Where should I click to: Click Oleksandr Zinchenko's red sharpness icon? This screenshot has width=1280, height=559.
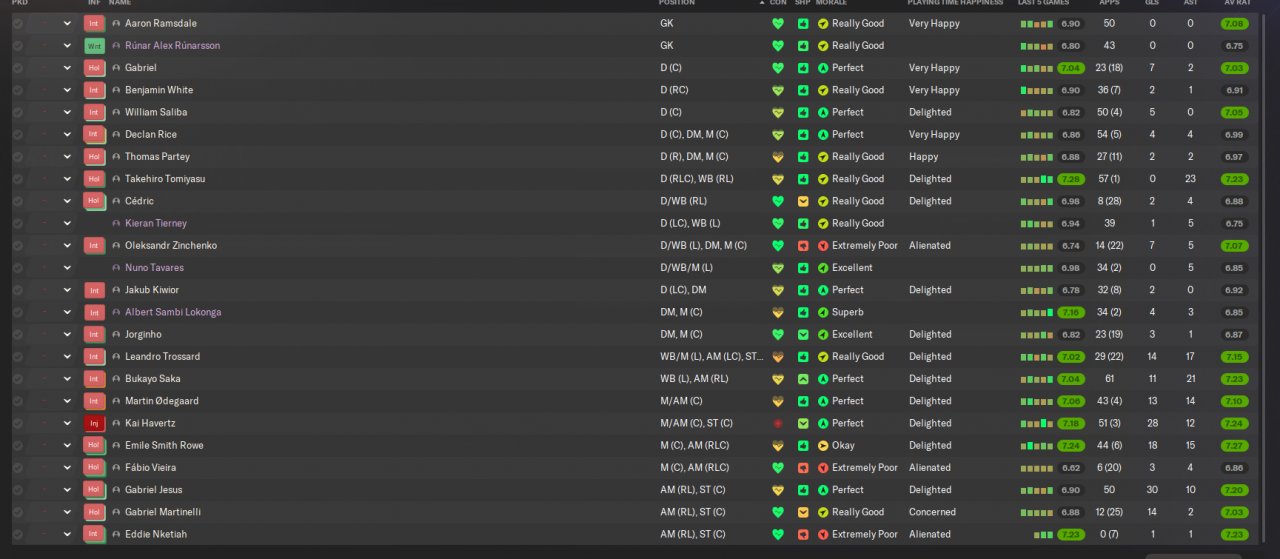coord(803,246)
